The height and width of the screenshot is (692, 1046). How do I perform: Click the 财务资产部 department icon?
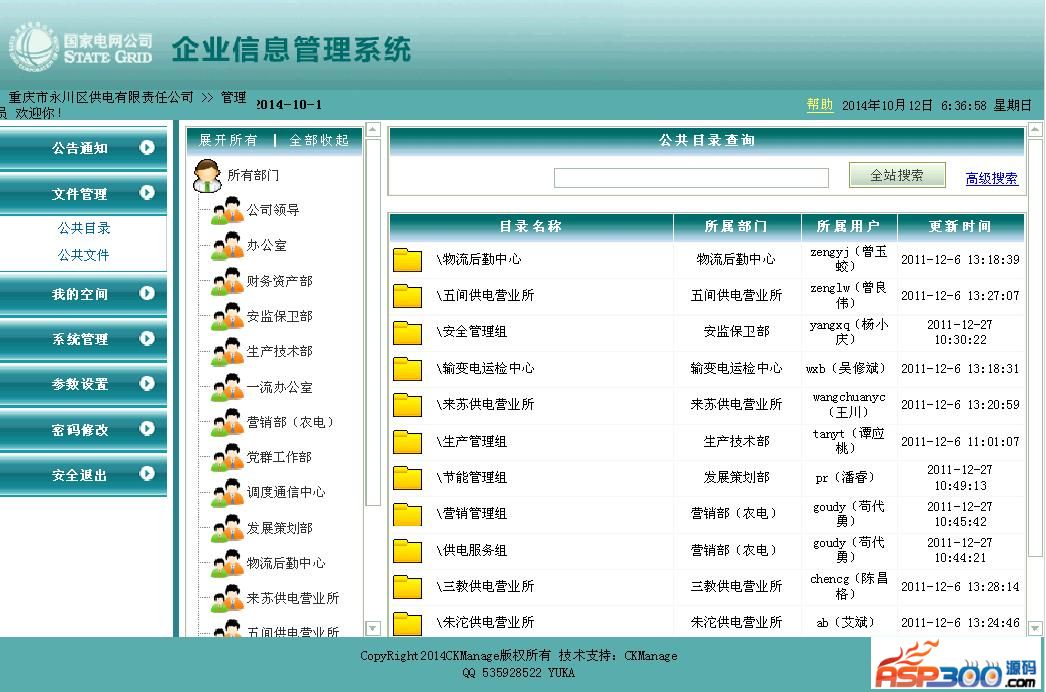click(x=227, y=281)
